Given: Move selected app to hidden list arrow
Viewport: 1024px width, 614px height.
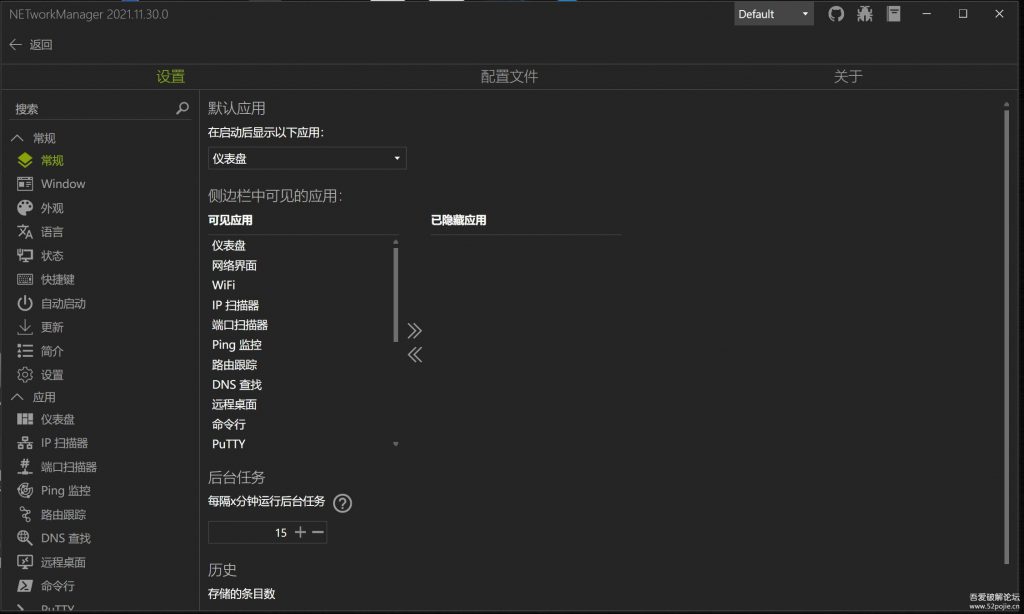Looking at the screenshot, I should coord(415,331).
